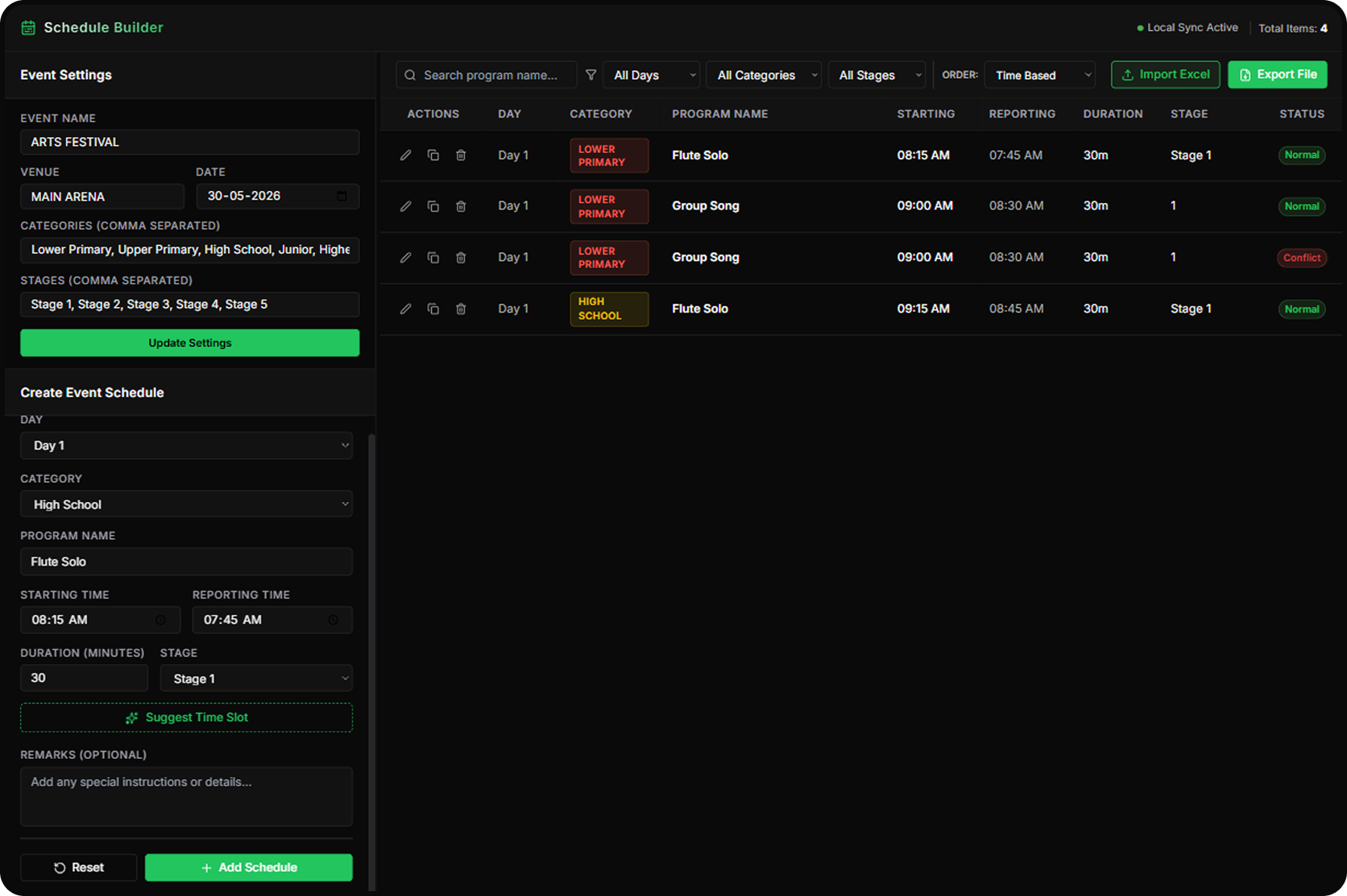Delete the 08:15 AM Flute Solo row
This screenshot has height=896, width=1347.
tap(461, 155)
